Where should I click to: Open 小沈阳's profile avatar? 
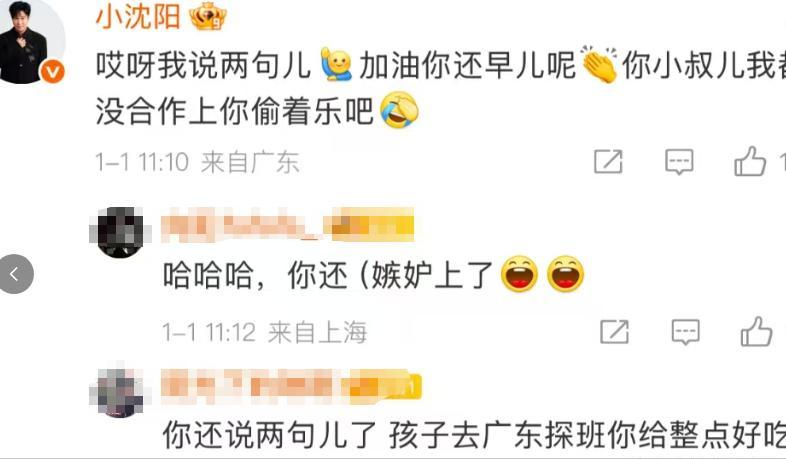[31, 43]
